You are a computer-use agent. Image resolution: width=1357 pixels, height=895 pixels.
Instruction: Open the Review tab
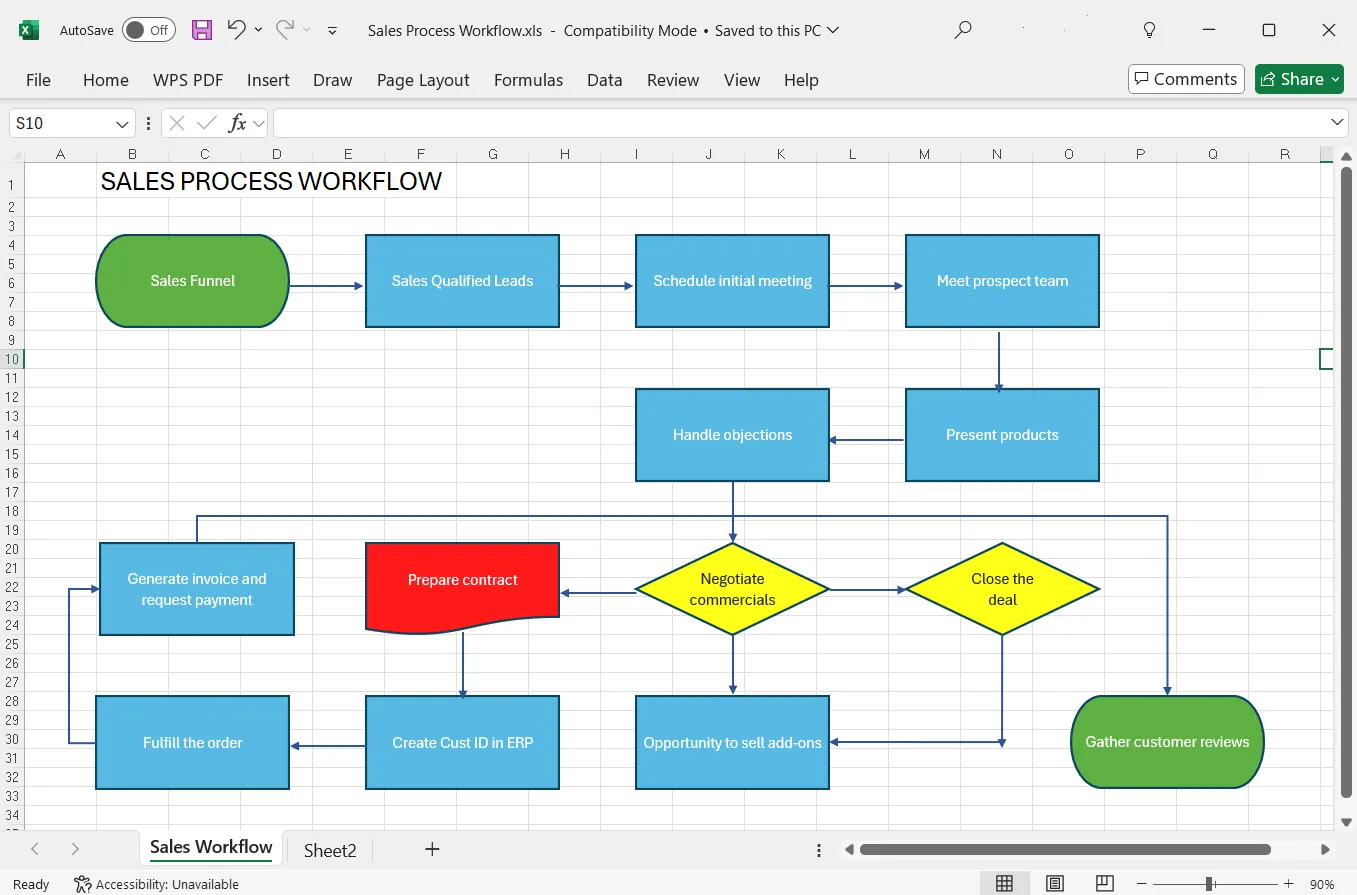pyautogui.click(x=673, y=80)
